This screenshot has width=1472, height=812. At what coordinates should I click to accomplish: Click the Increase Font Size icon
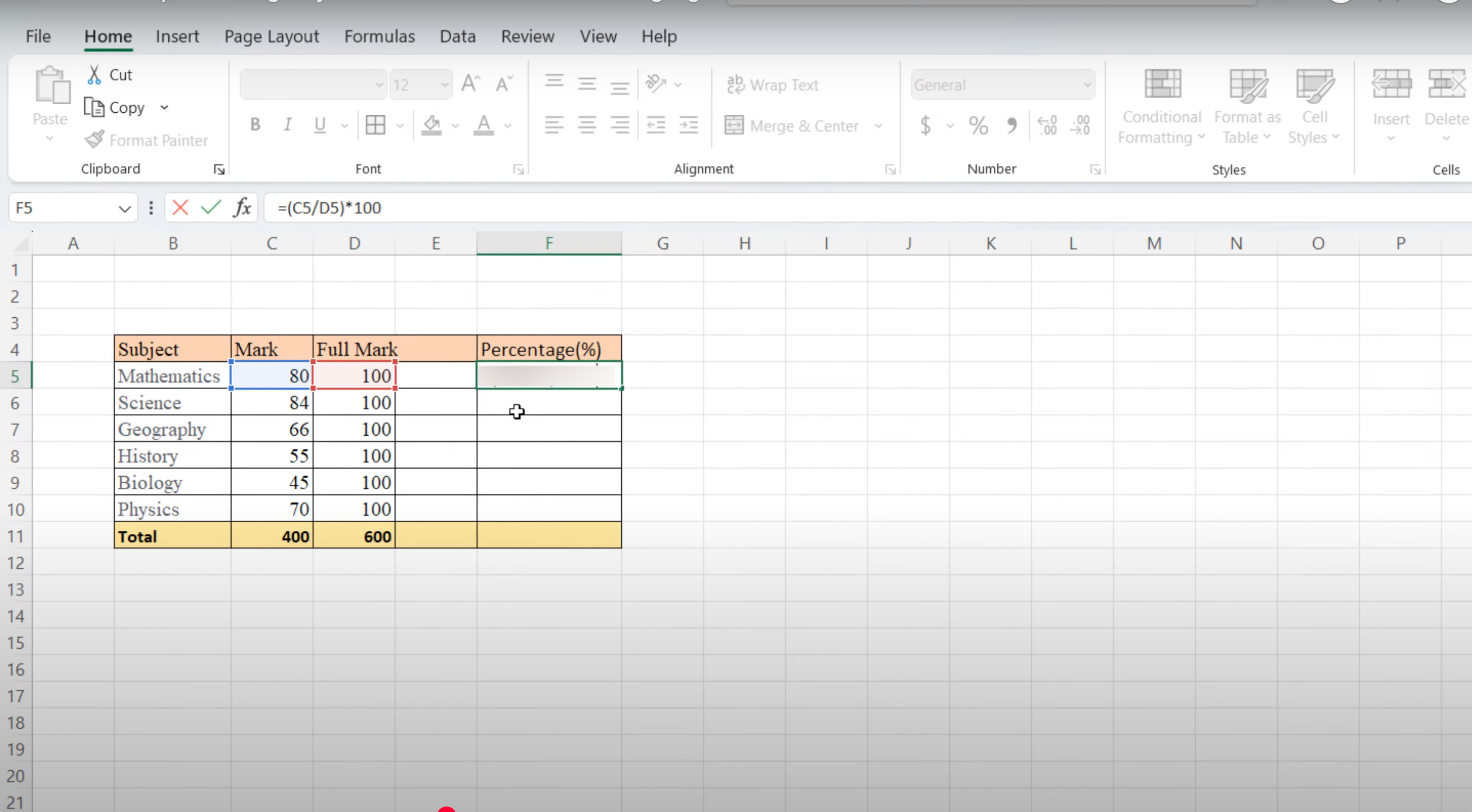point(470,84)
